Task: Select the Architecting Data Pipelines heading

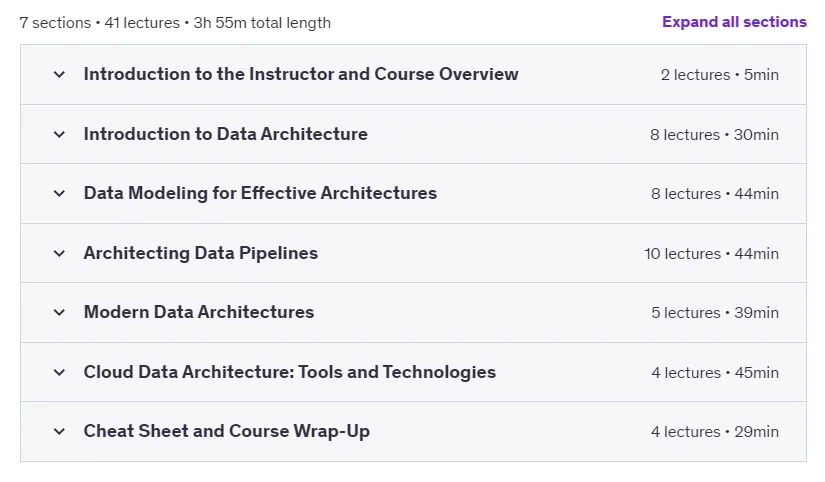Action: (x=201, y=253)
